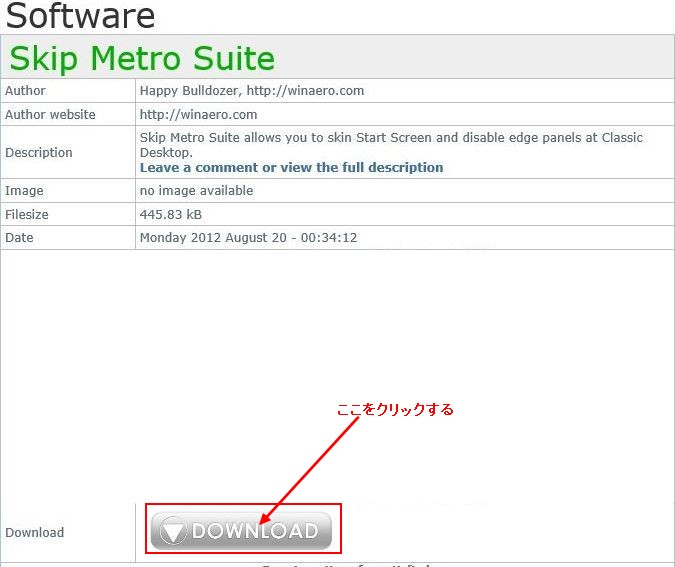This screenshot has width=675, height=567.
Task: Click the gray DOWNLOAD button
Action: coord(241,531)
